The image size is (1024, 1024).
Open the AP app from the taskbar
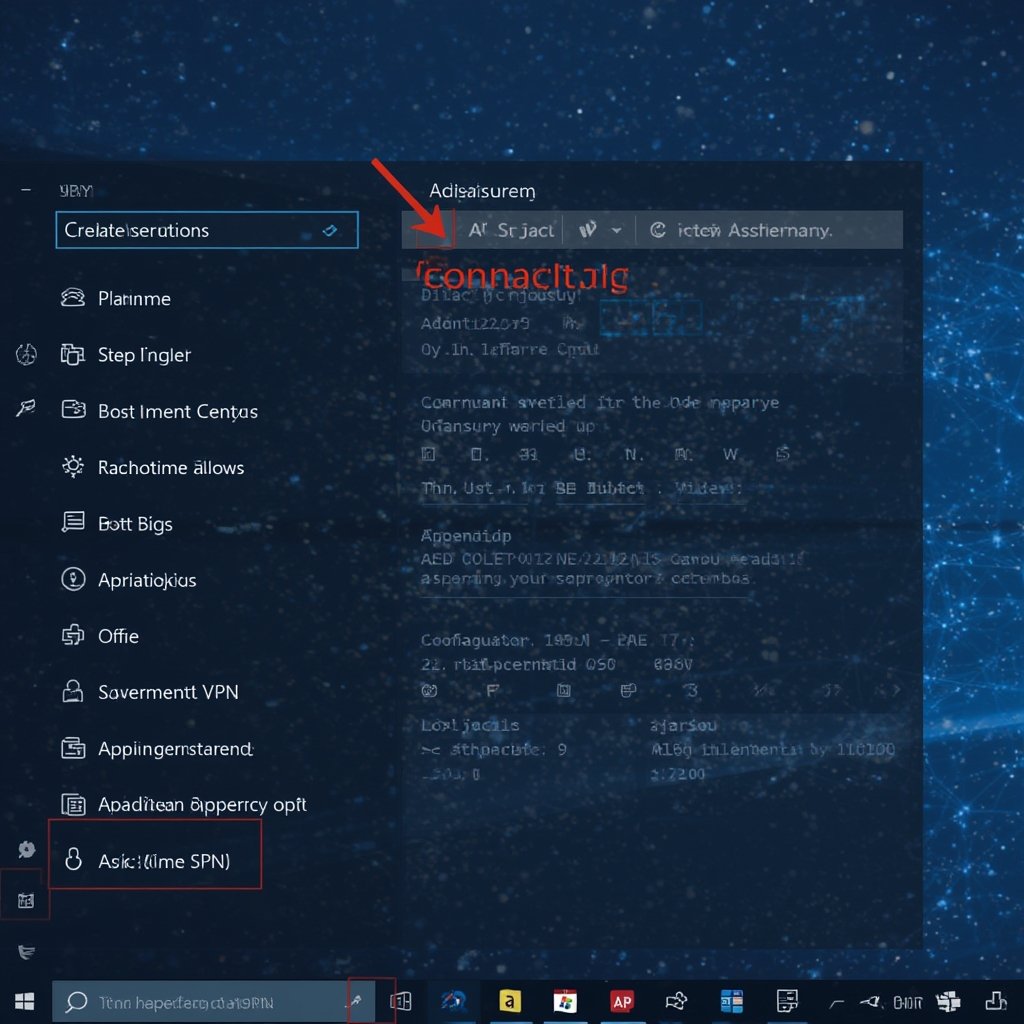pyautogui.click(x=622, y=1000)
